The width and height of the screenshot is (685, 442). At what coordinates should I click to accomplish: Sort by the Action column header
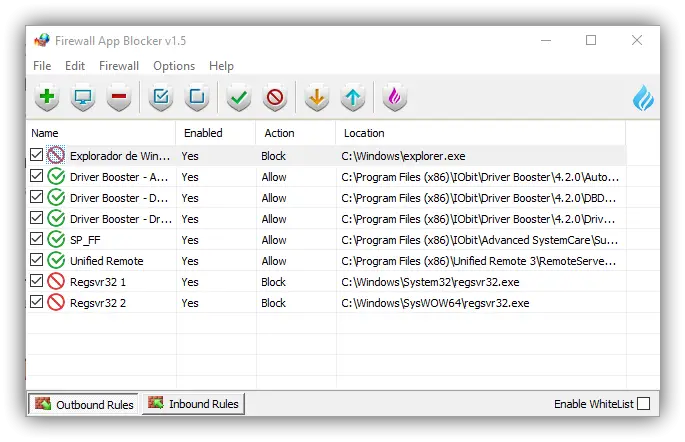point(296,133)
